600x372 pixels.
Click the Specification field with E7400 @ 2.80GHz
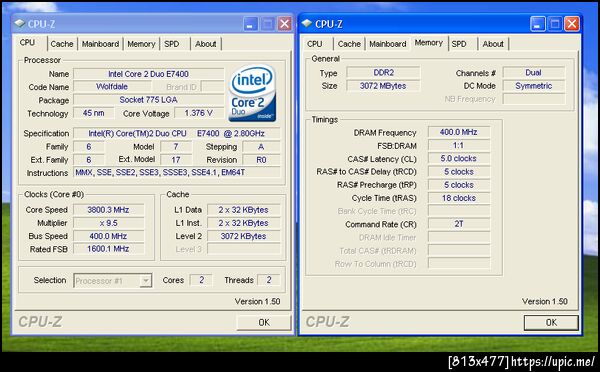(x=176, y=133)
